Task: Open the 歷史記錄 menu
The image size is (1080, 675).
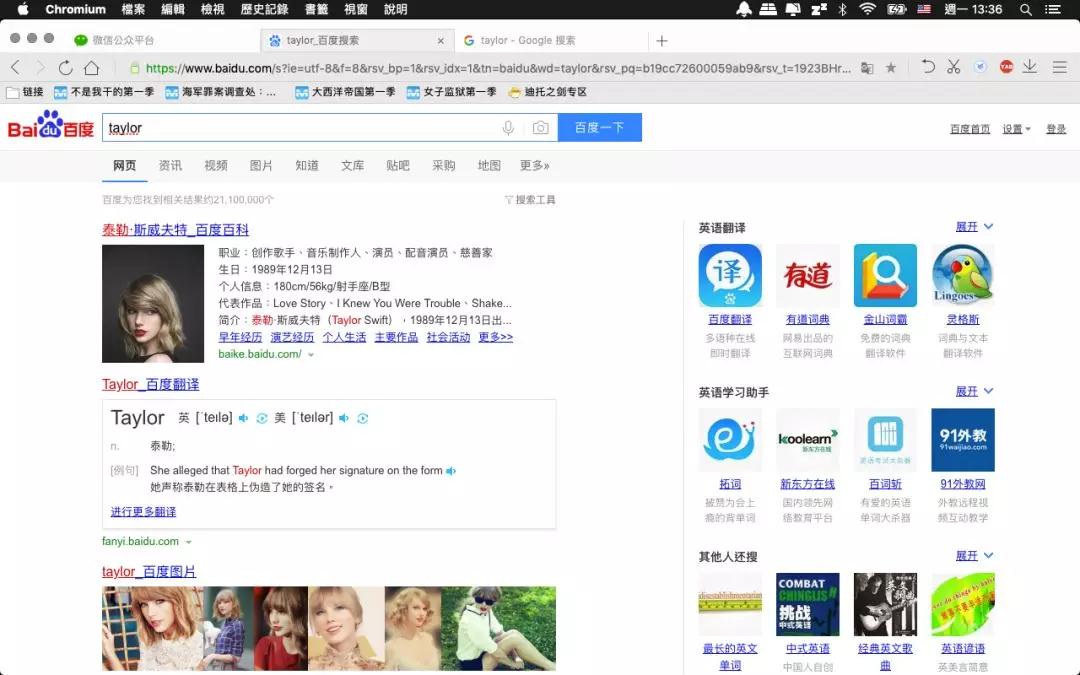Action: click(264, 10)
